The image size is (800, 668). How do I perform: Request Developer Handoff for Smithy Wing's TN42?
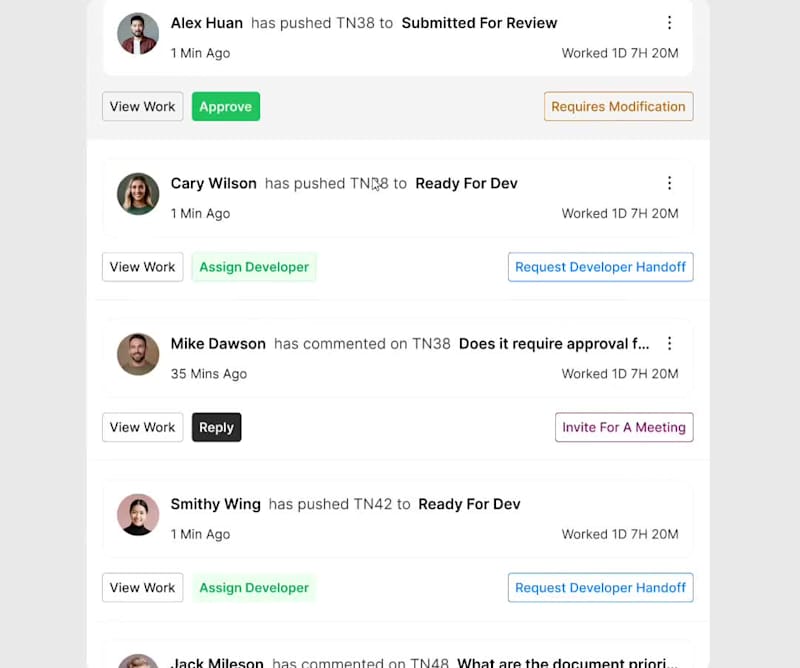pyautogui.click(x=601, y=587)
